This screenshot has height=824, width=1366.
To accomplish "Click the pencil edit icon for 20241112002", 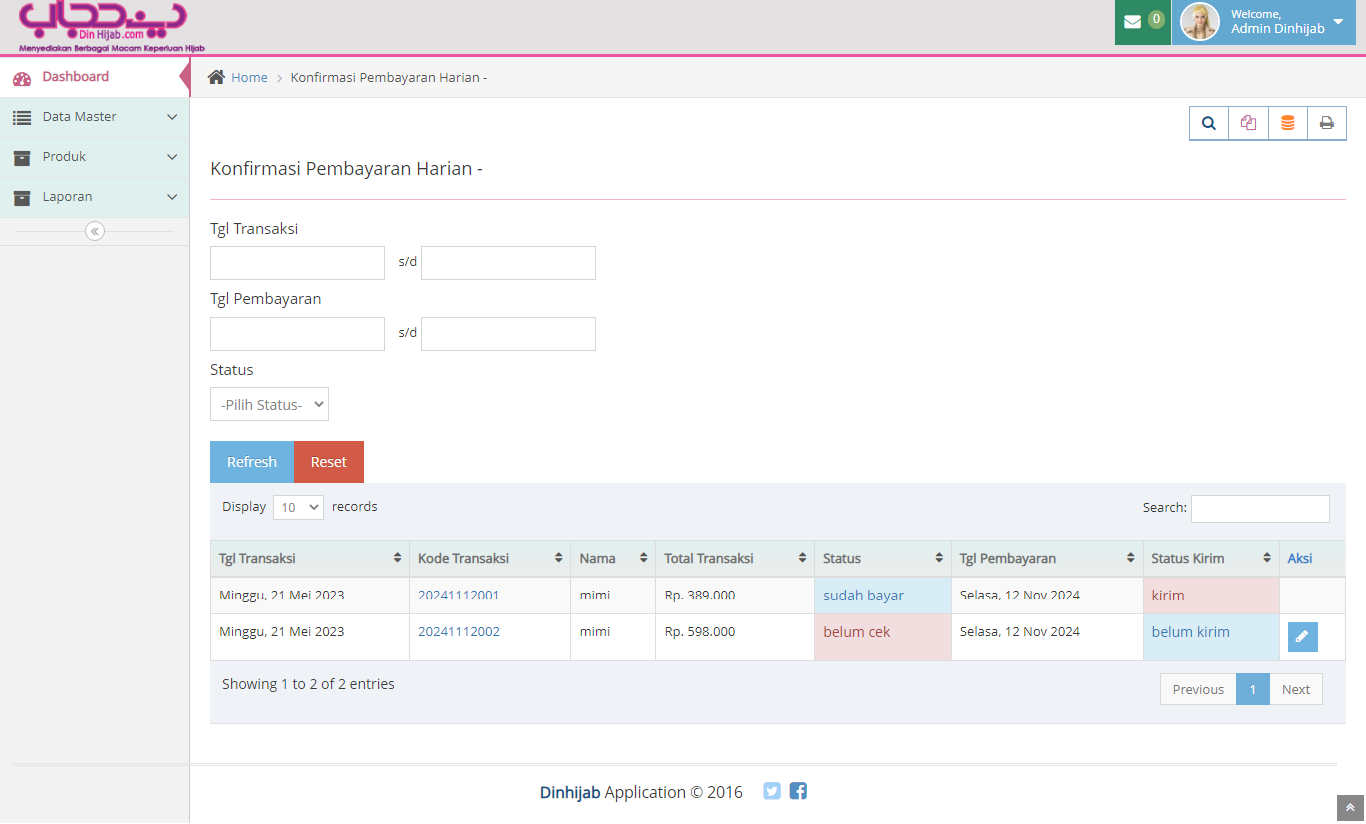I will click(x=1302, y=637).
